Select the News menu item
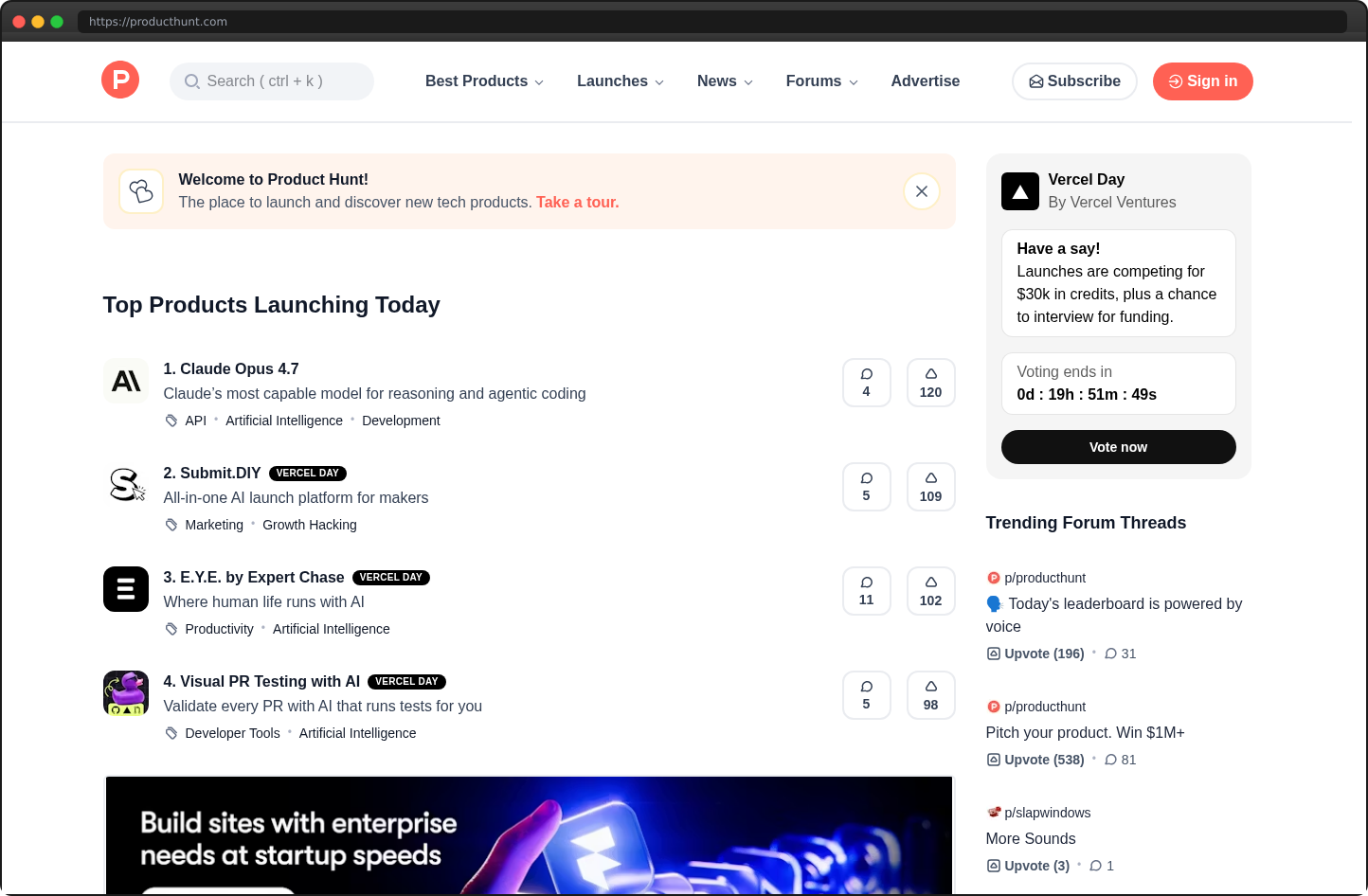 pyautogui.click(x=724, y=81)
